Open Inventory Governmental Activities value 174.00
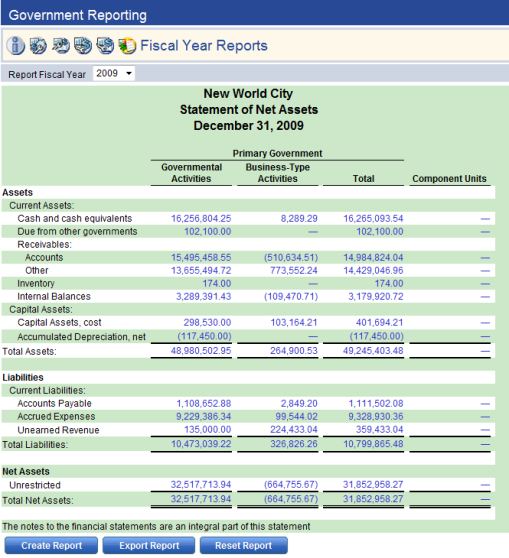 (217, 284)
